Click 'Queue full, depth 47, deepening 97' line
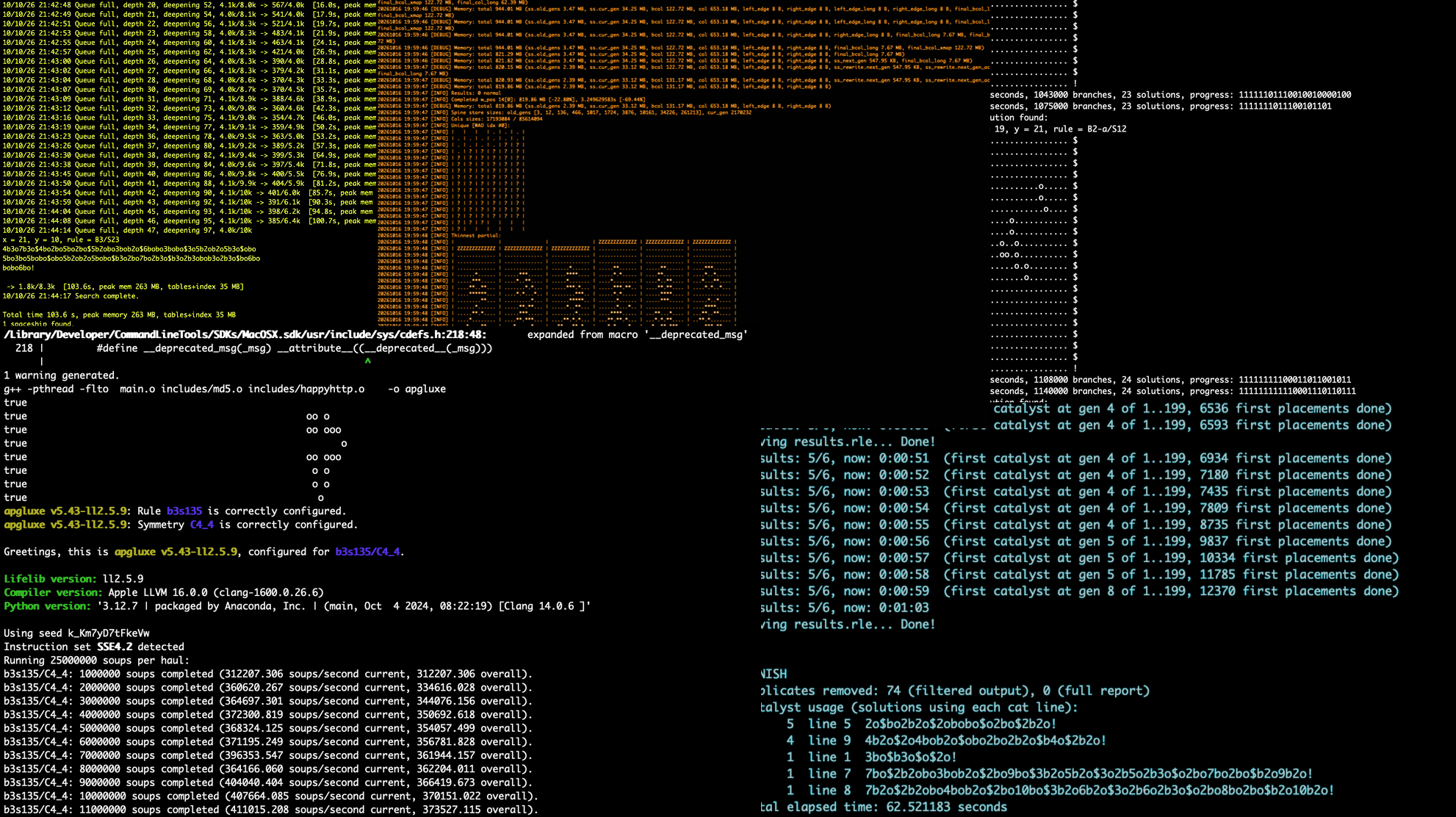Viewport: 1456px width, 817px height. click(127, 230)
